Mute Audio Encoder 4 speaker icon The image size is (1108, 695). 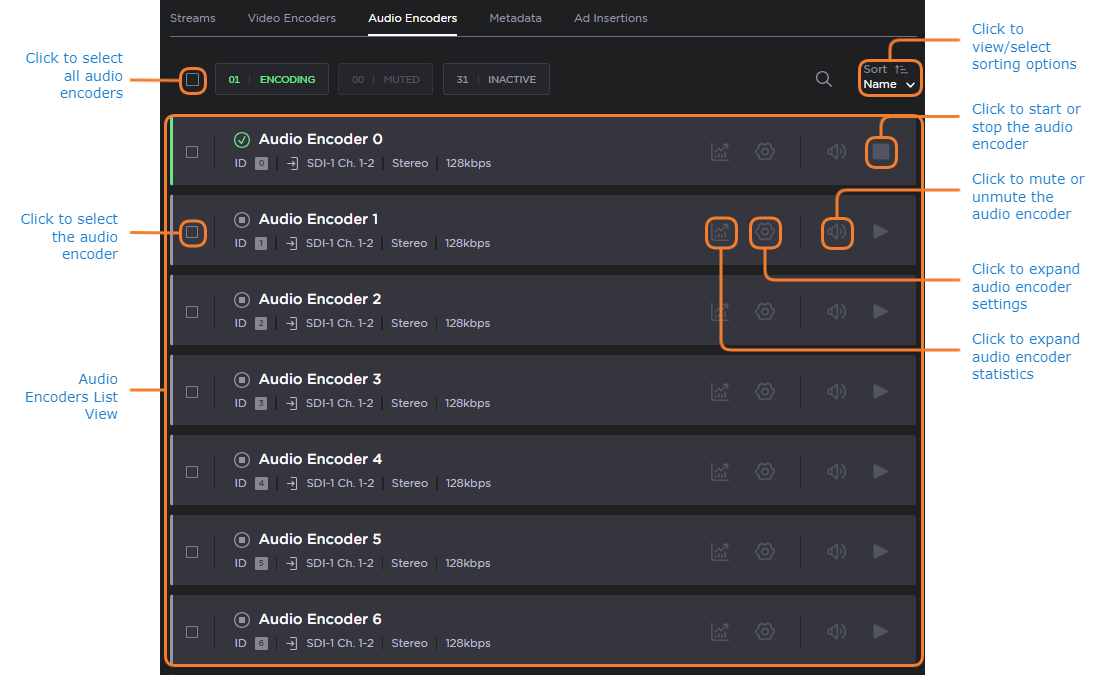coord(837,472)
